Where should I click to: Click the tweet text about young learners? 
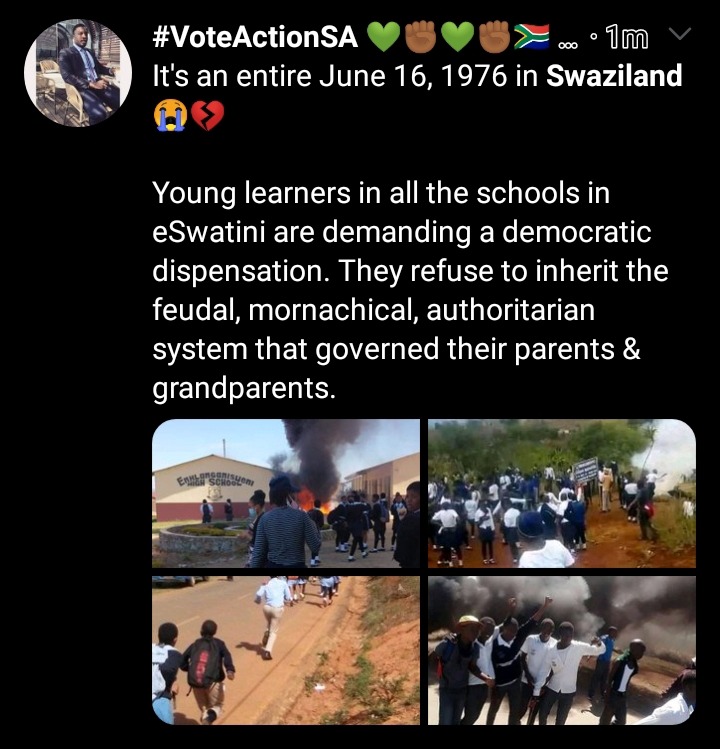click(410, 291)
